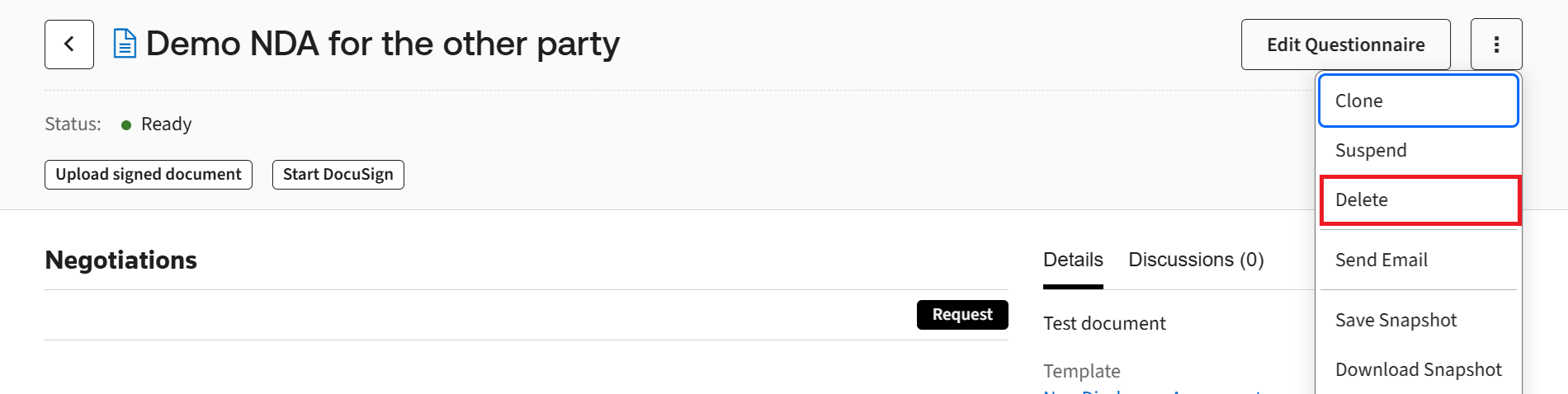This screenshot has height=394, width=1568.
Task: Click the Test document description text
Action: pos(1104,323)
